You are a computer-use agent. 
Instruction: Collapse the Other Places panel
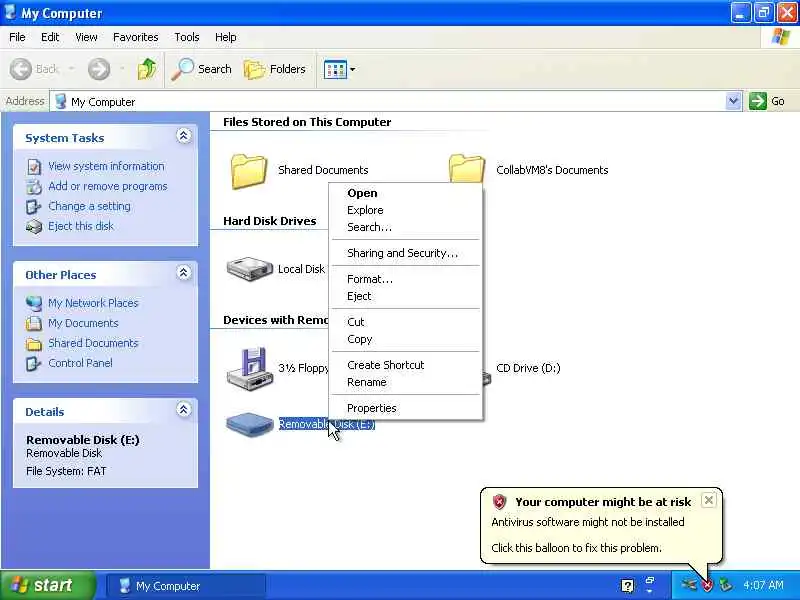click(184, 272)
